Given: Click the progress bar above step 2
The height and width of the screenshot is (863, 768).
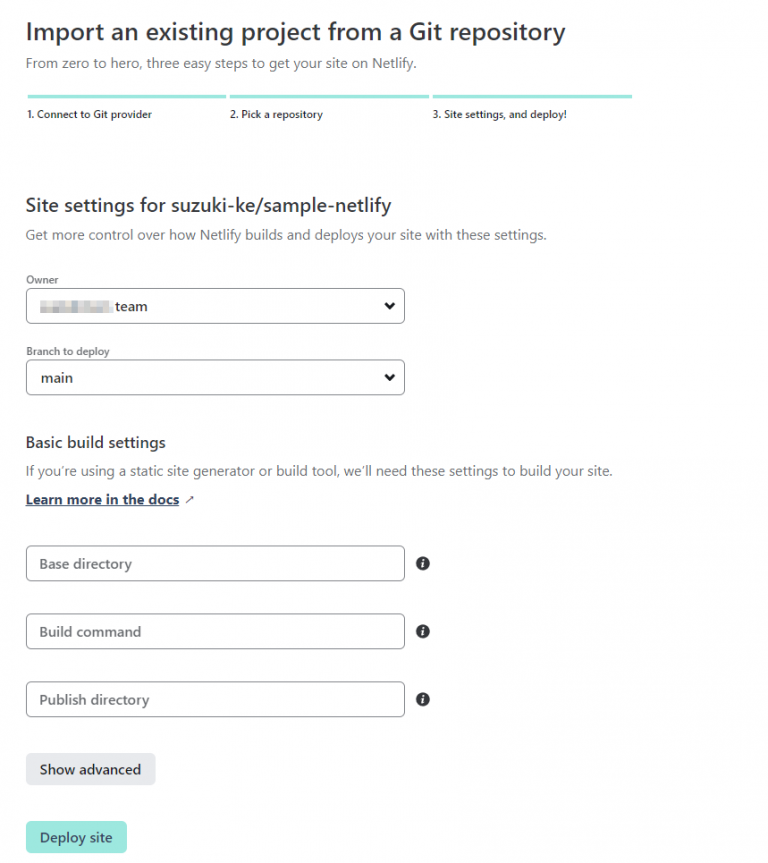Looking at the screenshot, I should 329,96.
